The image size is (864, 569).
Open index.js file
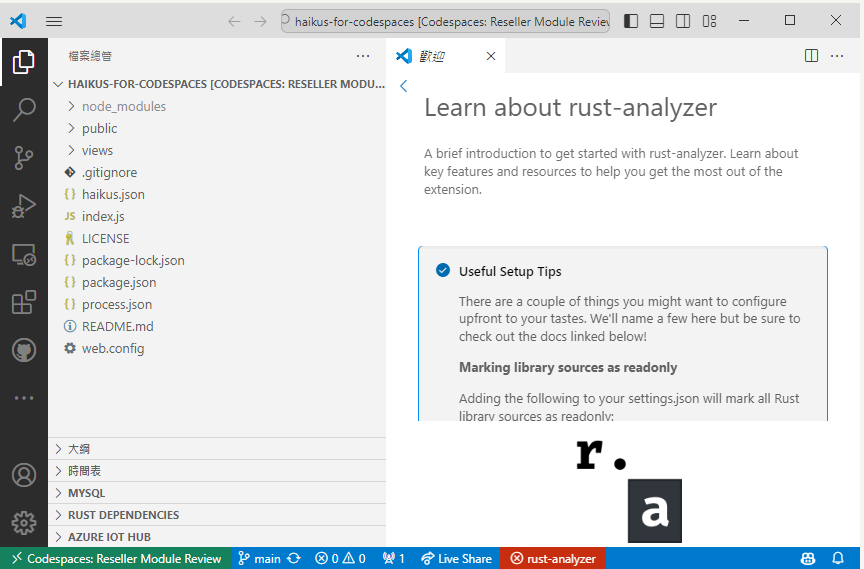218,216
